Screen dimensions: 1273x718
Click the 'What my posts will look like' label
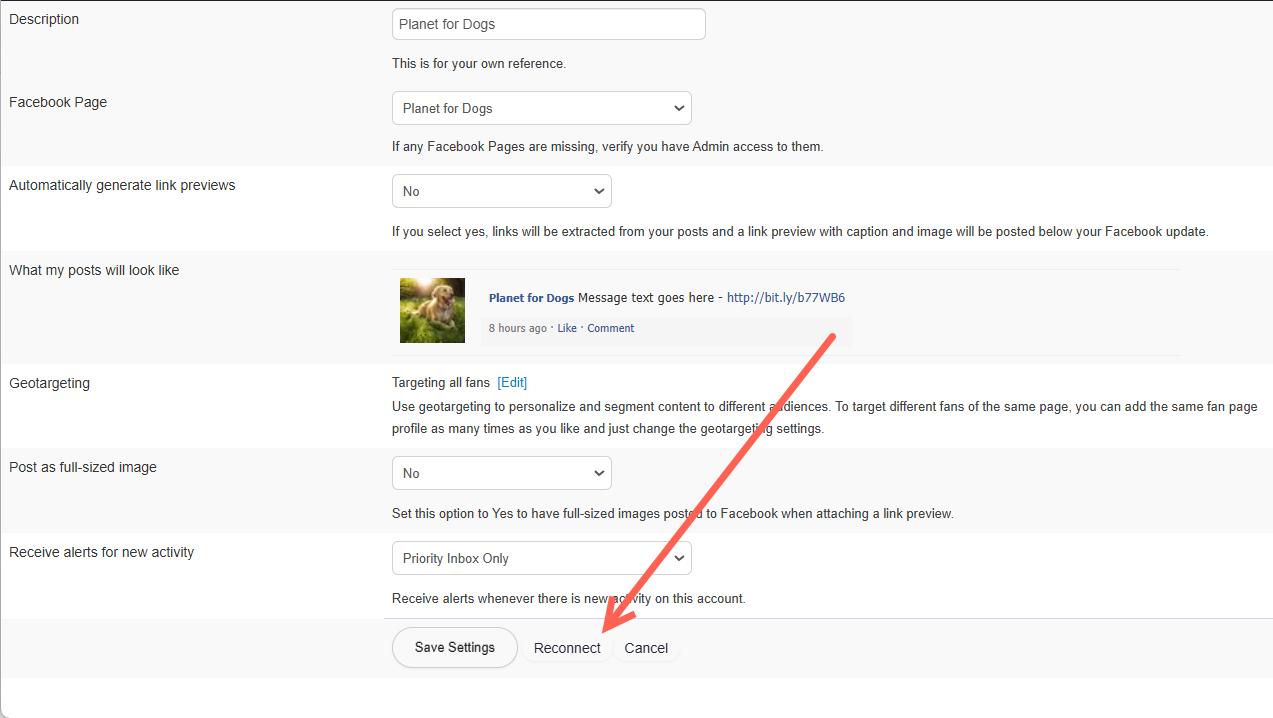(x=94, y=270)
